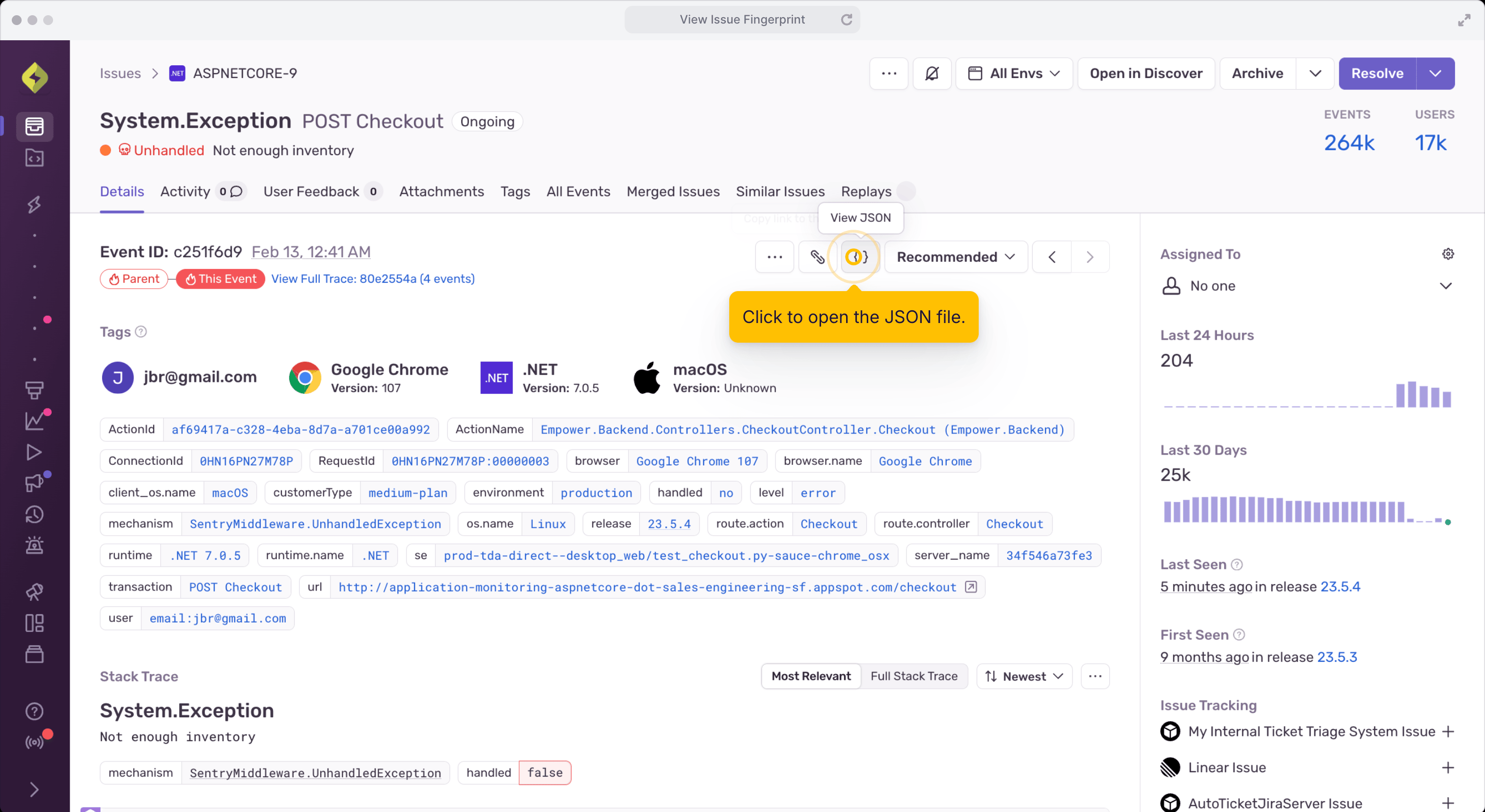Open release 23.5.4 link under Last Seen
Screen dimensions: 1485x812
coord(1340,587)
